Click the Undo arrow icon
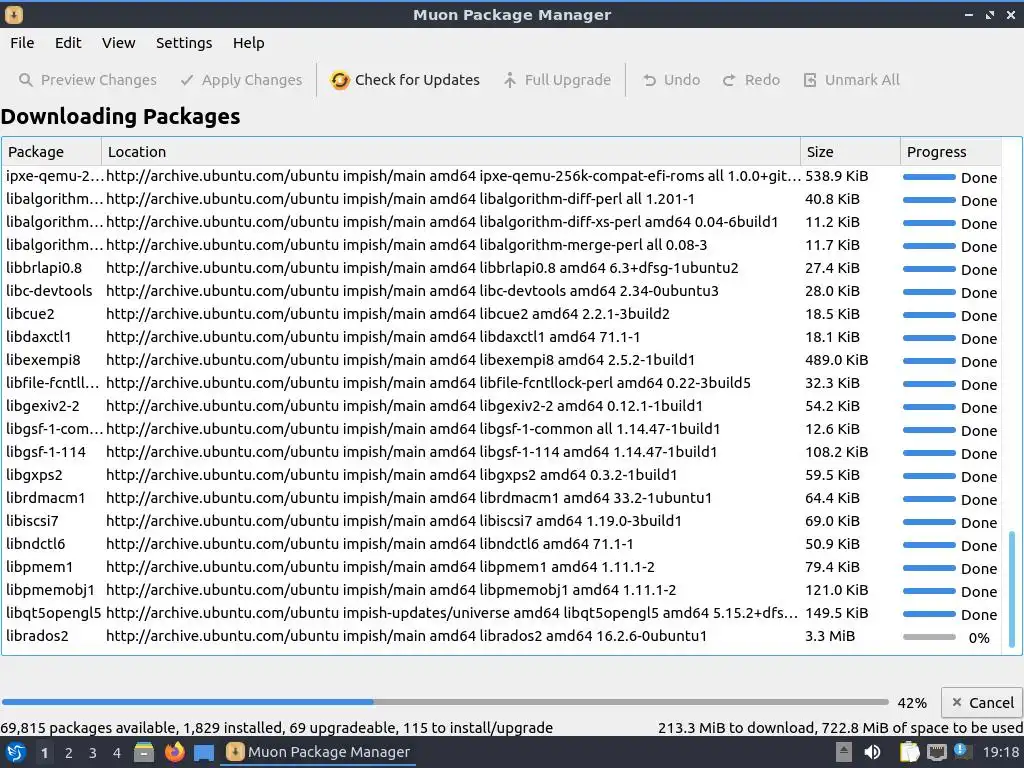Viewport: 1024px width, 768px height. tap(649, 80)
